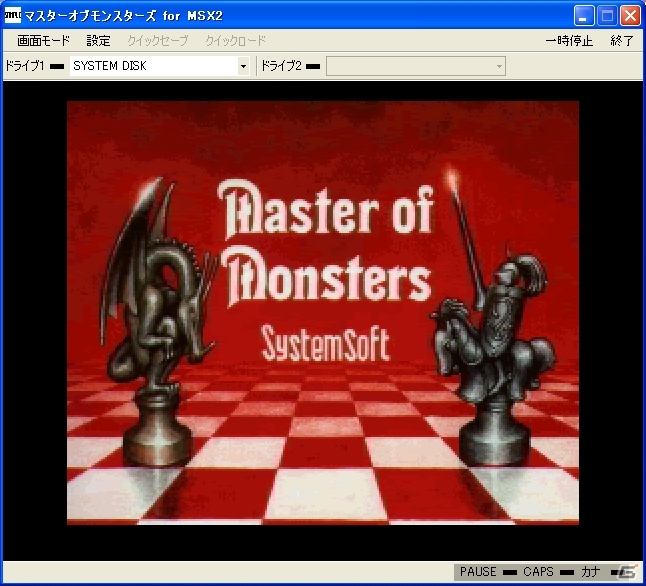The image size is (646, 586).
Task: Open the 設定 menu
Action: click(x=98, y=40)
